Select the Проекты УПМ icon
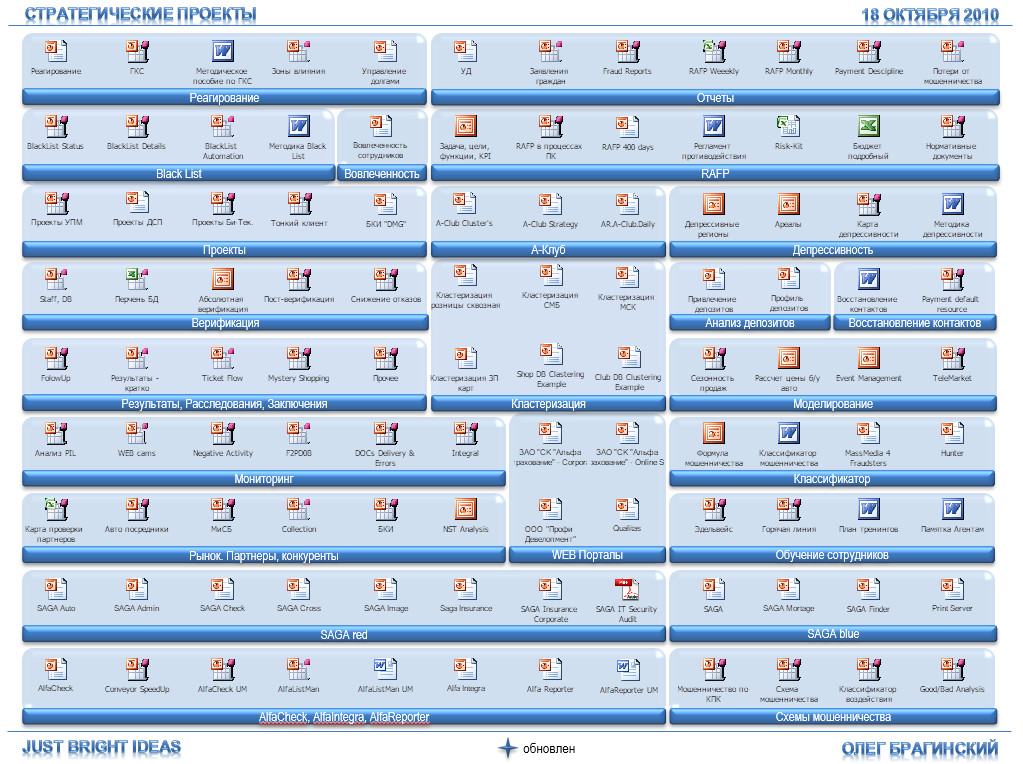The image size is (1023, 764). (x=56, y=203)
